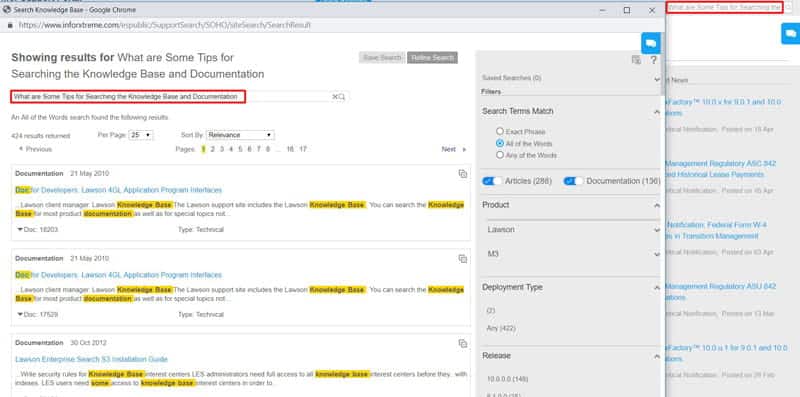Click the blue chat icon in the background window
The height and width of the screenshot is (397, 800).
[x=790, y=34]
